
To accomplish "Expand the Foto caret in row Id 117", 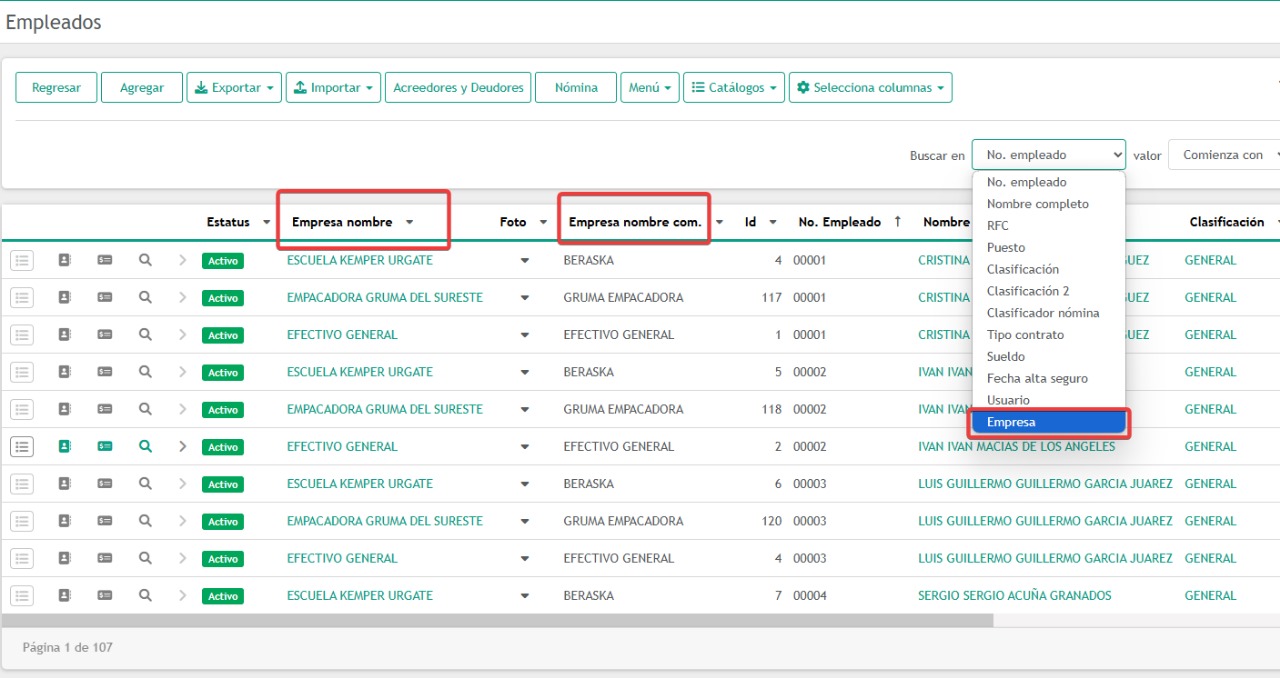I will [x=525, y=298].
